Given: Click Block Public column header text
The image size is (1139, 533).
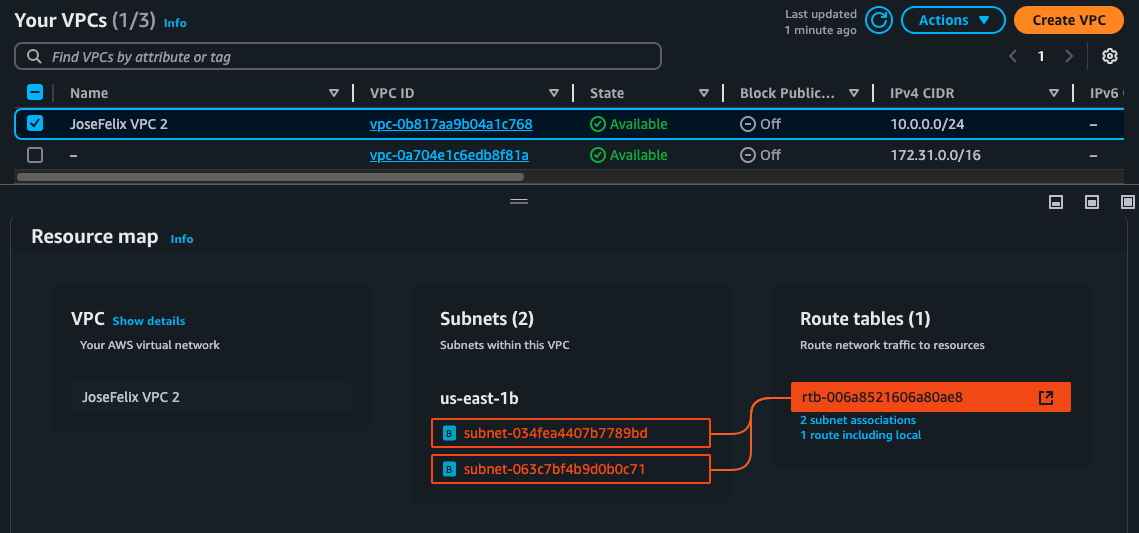Looking at the screenshot, I should [788, 93].
